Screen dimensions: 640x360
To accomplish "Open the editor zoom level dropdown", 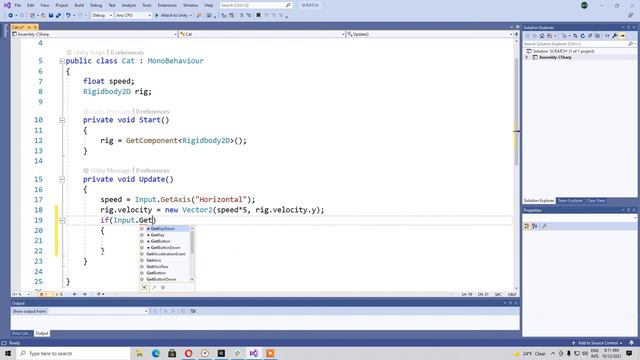I will pos(21,294).
